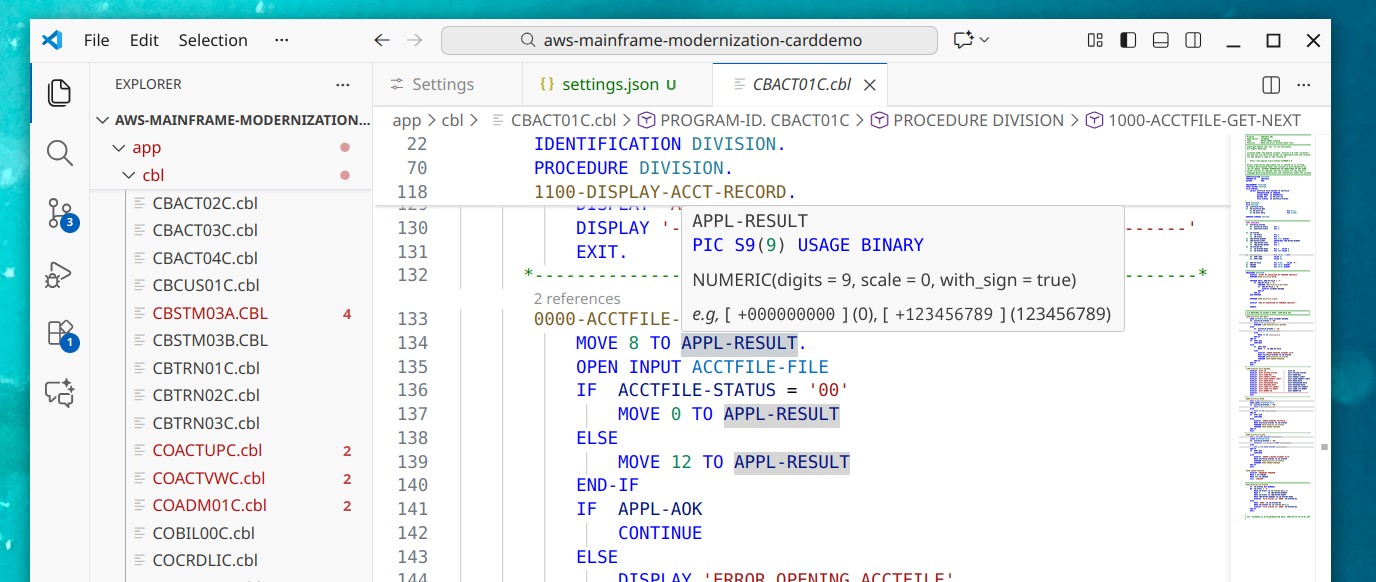The image size is (1376, 582).
Task: Open the Run and Debug view
Action: 60,274
